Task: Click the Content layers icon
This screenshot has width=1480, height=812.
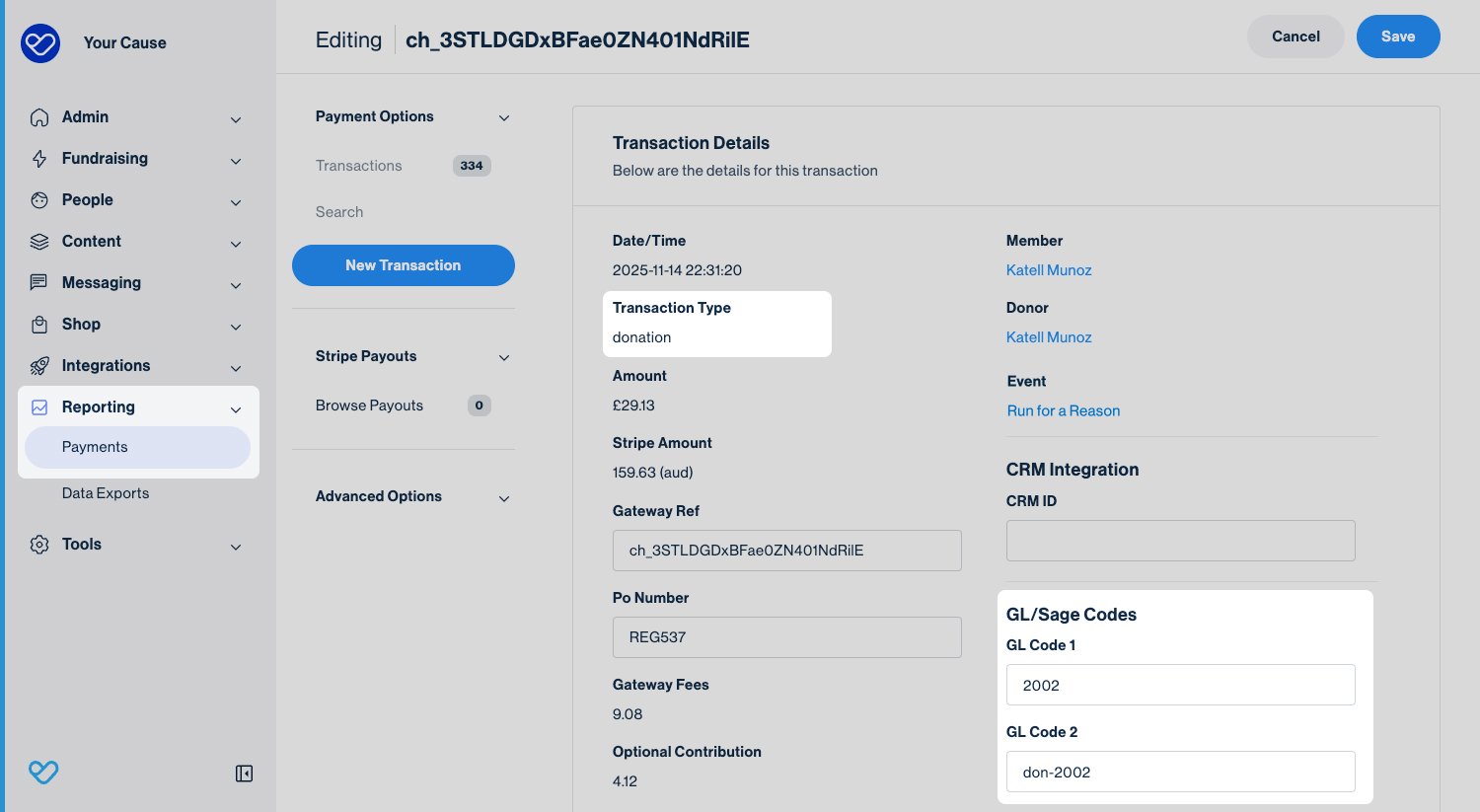Action: click(x=39, y=242)
